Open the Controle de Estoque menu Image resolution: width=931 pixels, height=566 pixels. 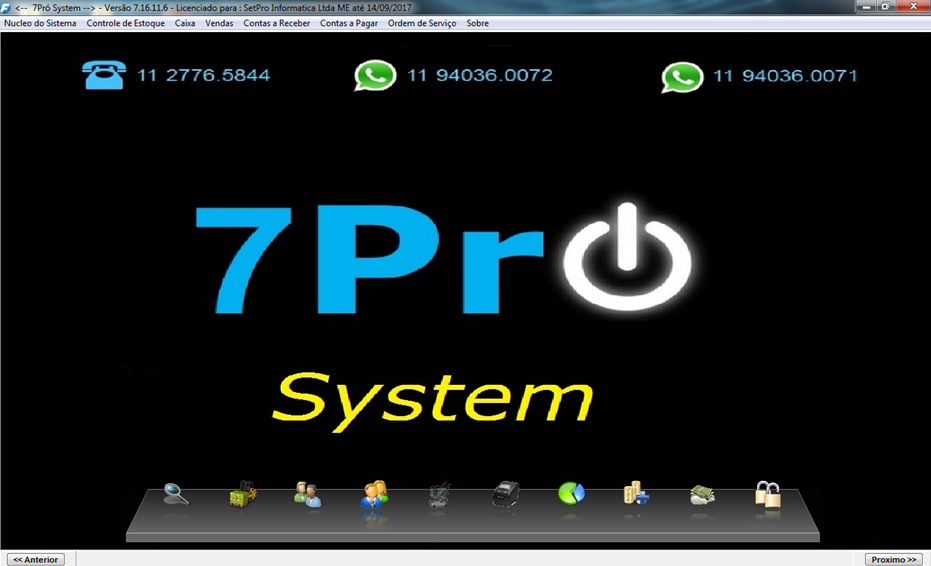pyautogui.click(x=126, y=23)
